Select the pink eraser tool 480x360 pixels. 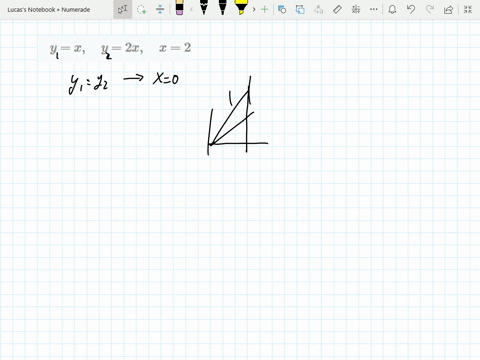click(x=179, y=8)
